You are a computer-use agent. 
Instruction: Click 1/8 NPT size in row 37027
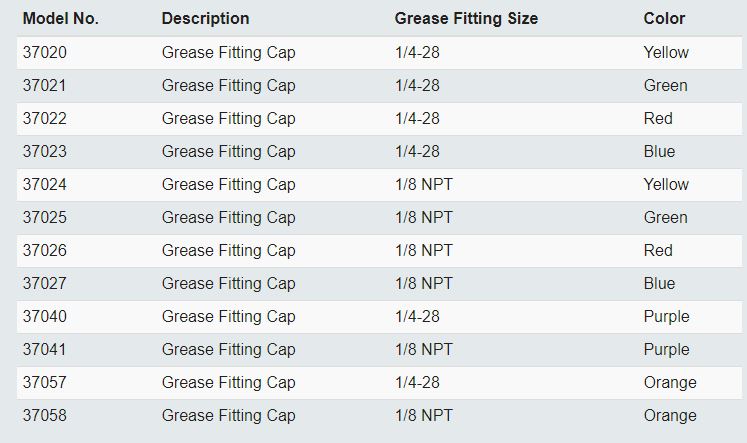[423, 283]
